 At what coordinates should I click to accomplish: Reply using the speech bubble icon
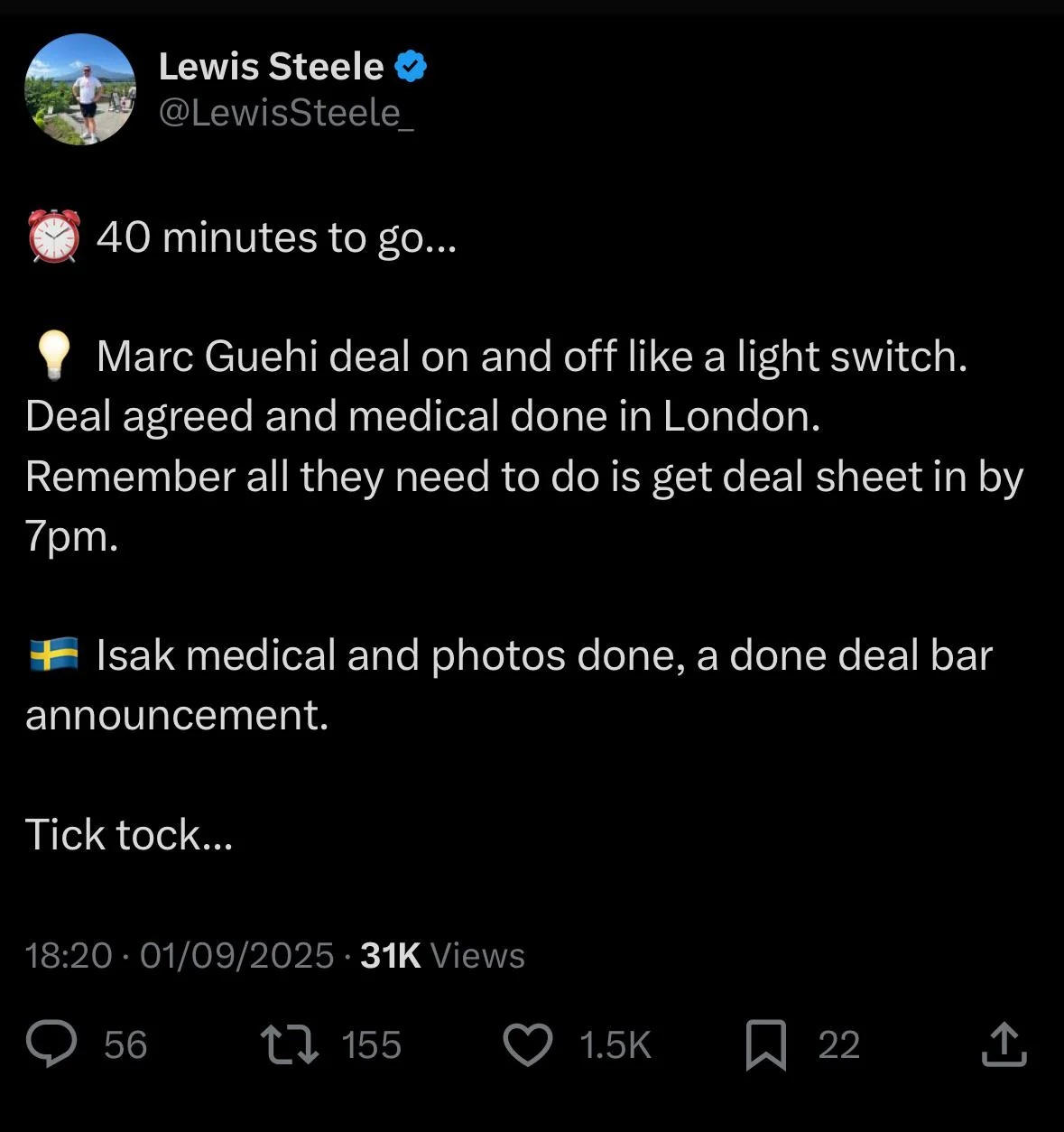pos(51,1044)
